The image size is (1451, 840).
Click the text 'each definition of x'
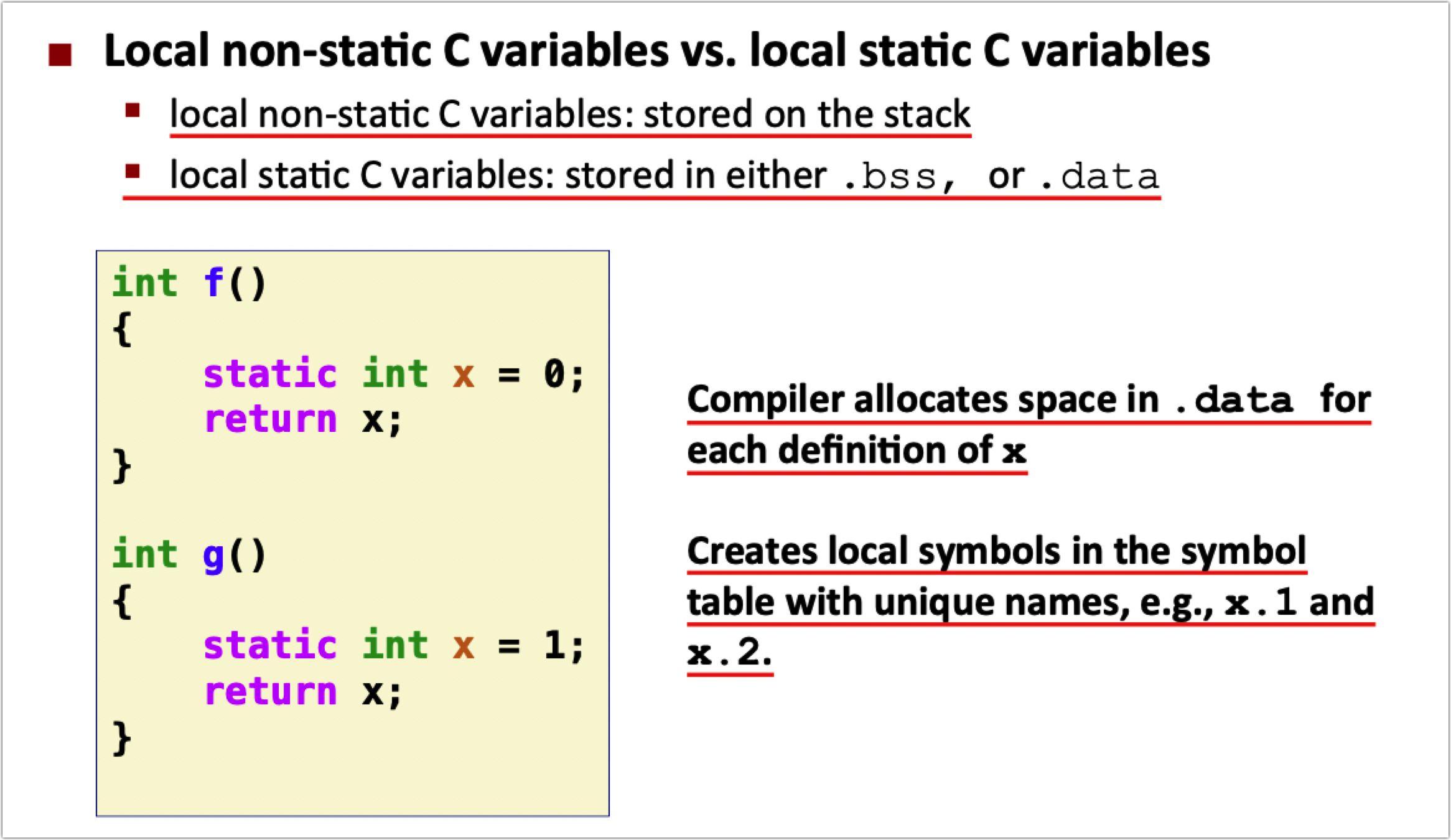click(x=856, y=450)
